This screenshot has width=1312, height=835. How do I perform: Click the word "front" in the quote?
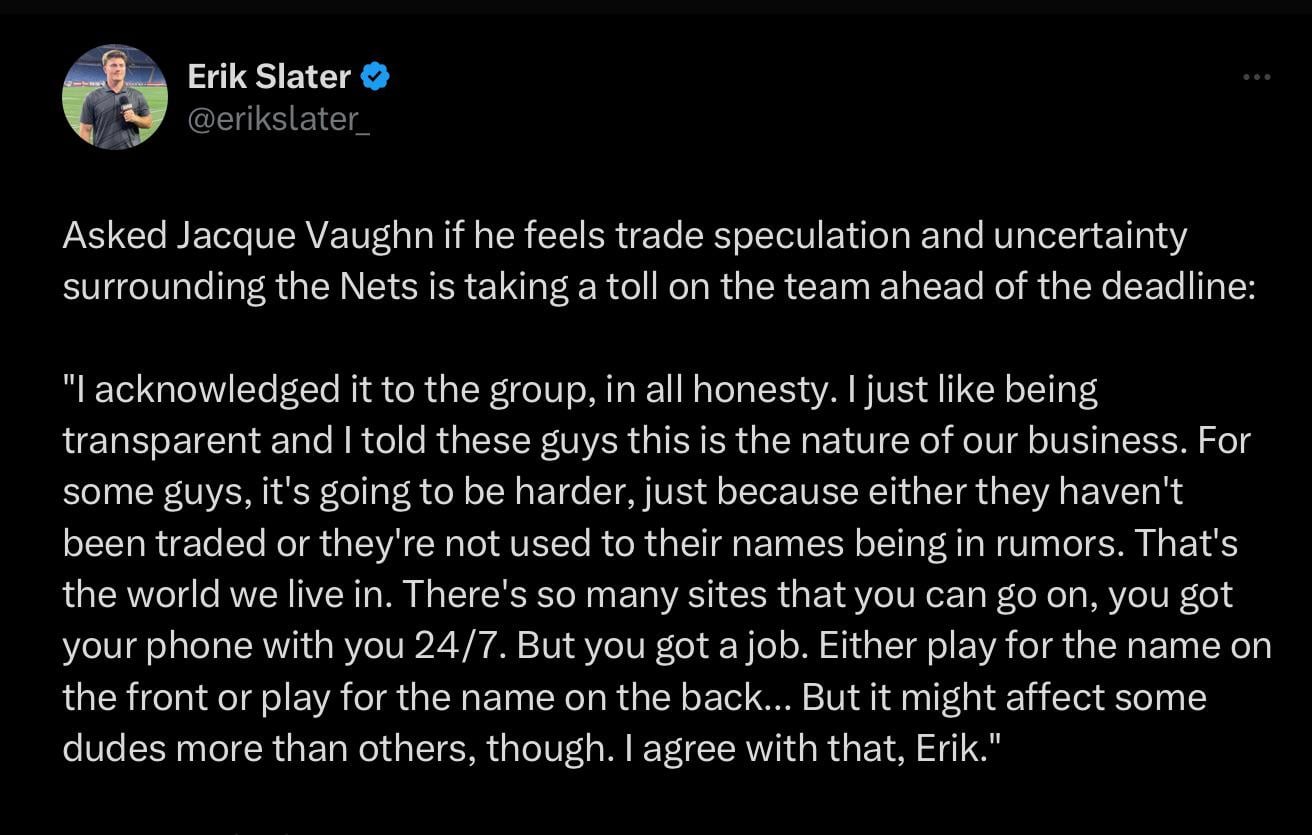175,698
